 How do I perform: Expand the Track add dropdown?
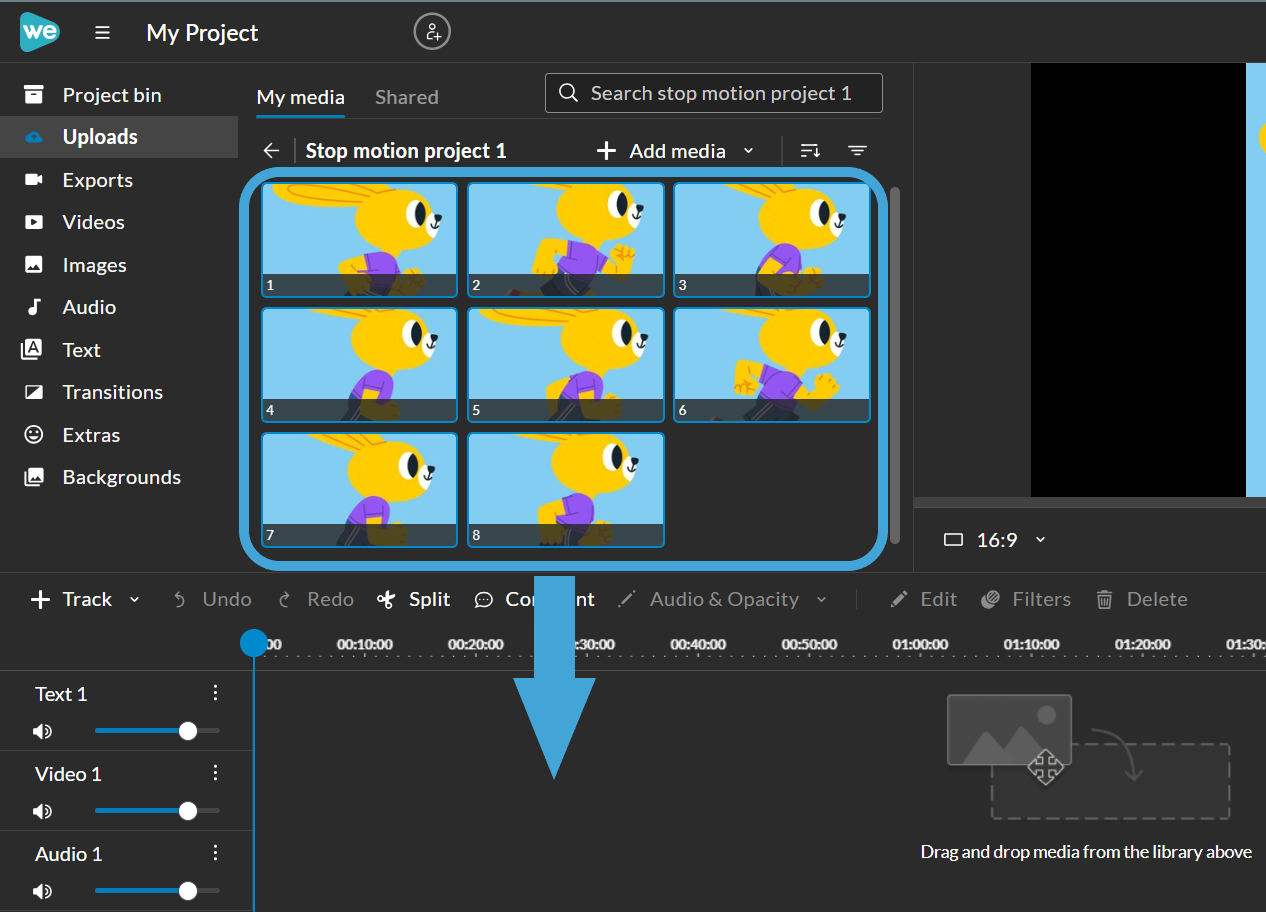[x=134, y=600]
